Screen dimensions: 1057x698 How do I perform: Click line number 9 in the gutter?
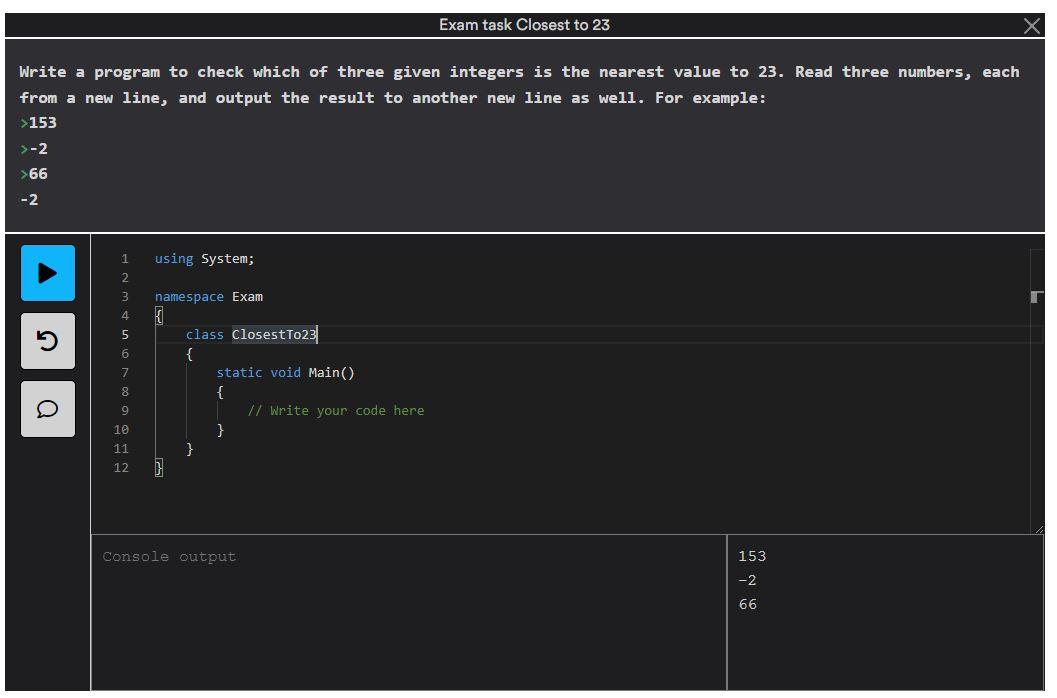[x=125, y=411]
